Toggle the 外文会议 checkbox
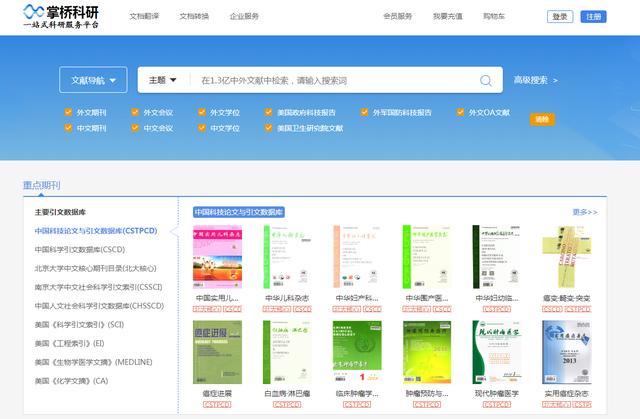The height and width of the screenshot is (419, 640). pyautogui.click(x=135, y=112)
